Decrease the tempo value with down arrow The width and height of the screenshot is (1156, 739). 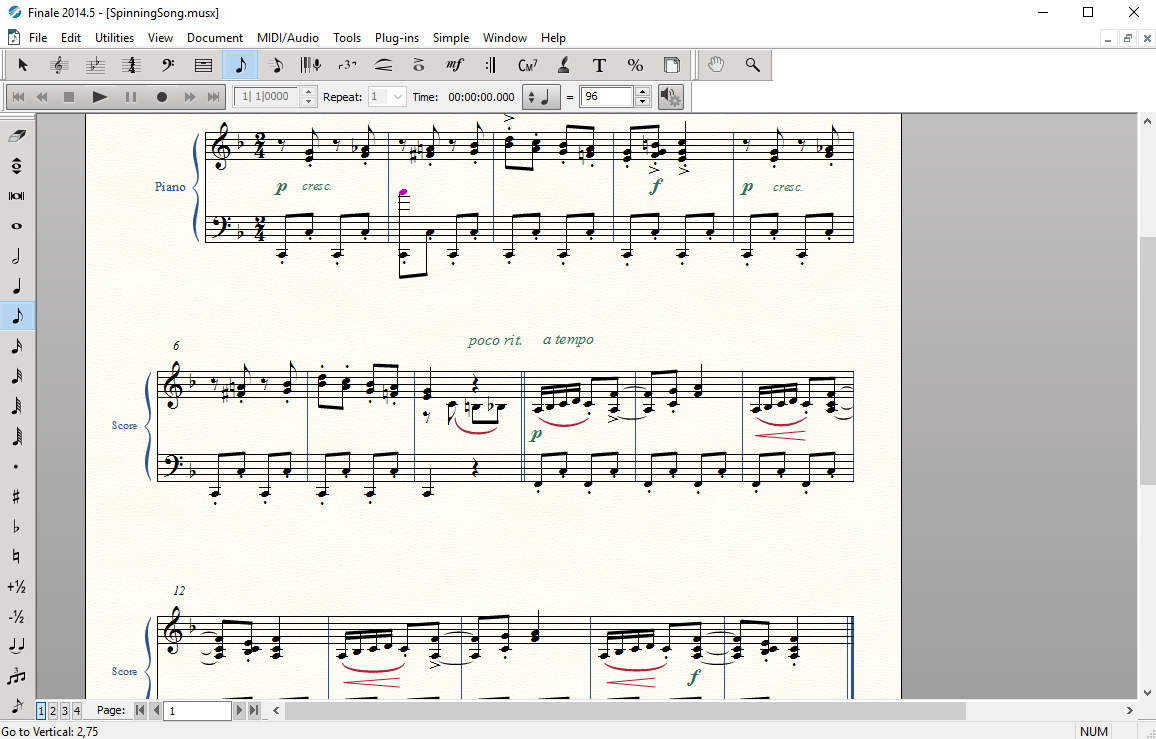pyautogui.click(x=643, y=102)
